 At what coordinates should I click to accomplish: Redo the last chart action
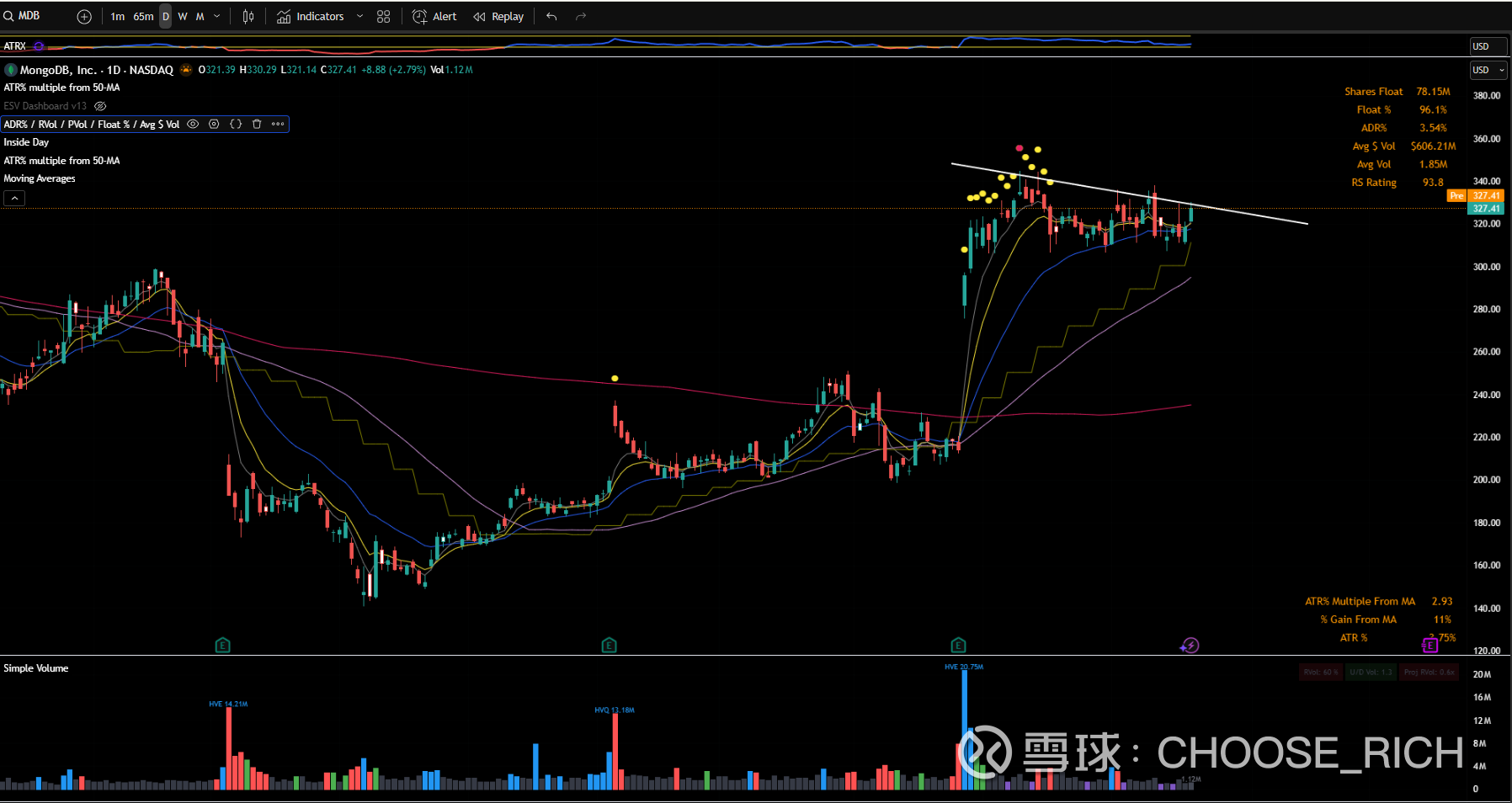coord(581,17)
